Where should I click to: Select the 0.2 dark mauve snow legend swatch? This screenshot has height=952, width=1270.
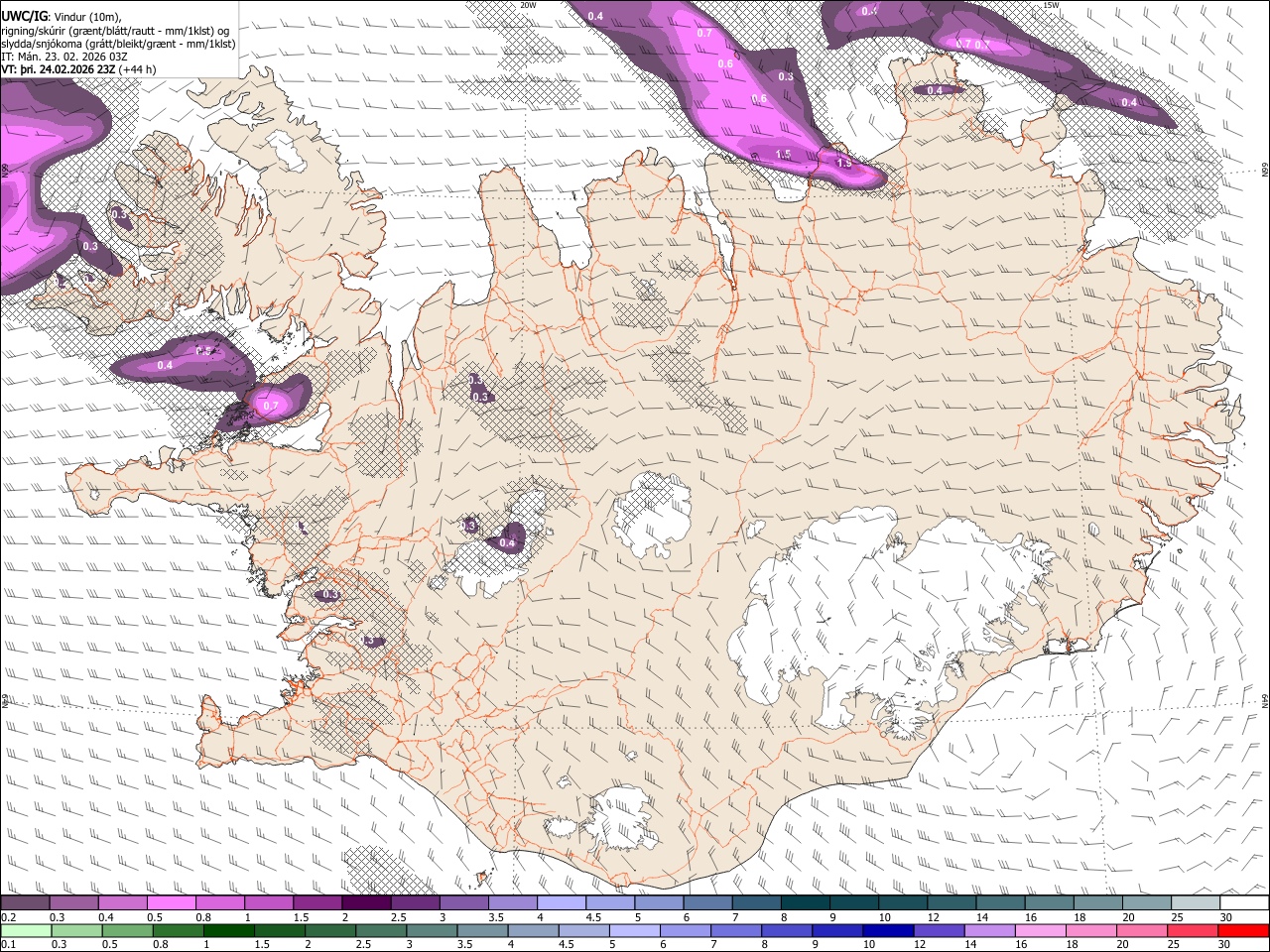click(x=25, y=903)
